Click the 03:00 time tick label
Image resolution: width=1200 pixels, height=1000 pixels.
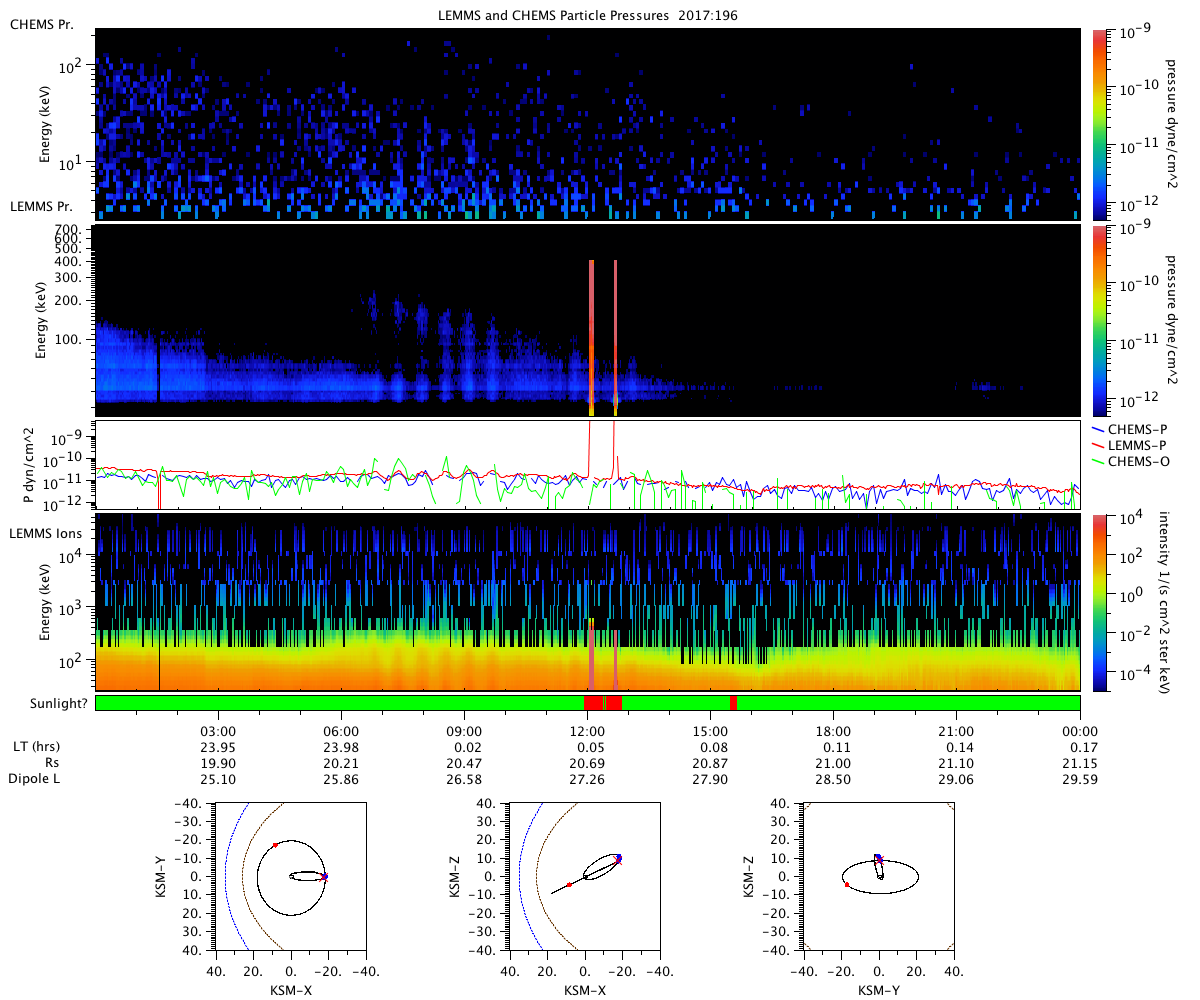pyautogui.click(x=218, y=731)
